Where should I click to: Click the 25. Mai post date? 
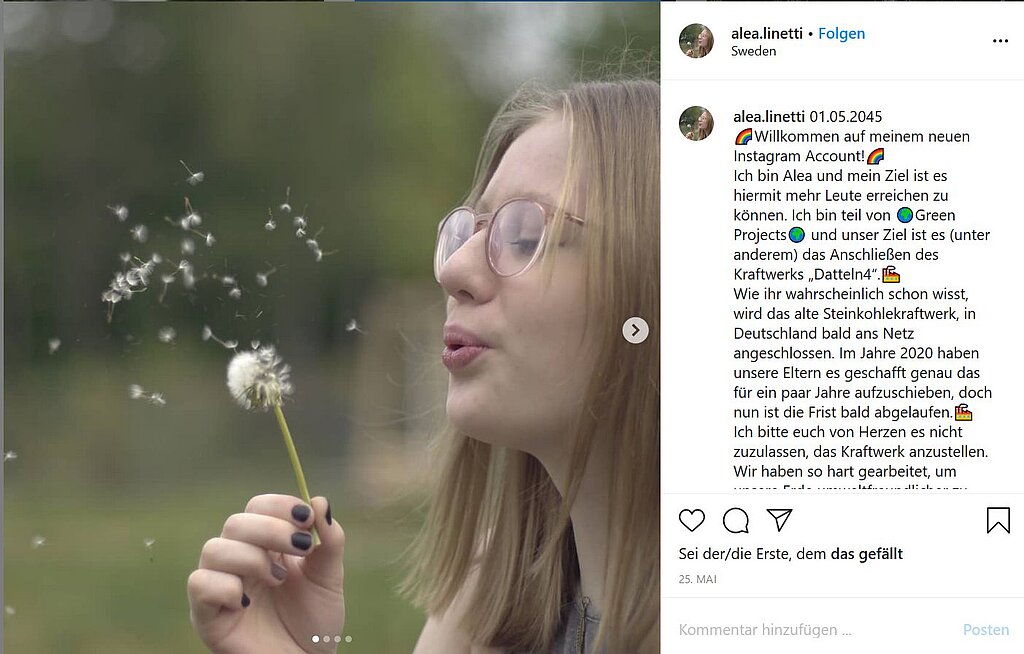[x=698, y=579]
